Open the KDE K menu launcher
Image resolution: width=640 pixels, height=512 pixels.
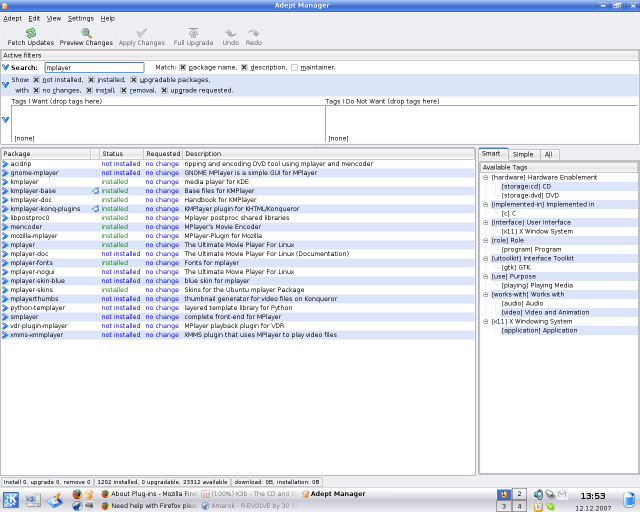10,499
